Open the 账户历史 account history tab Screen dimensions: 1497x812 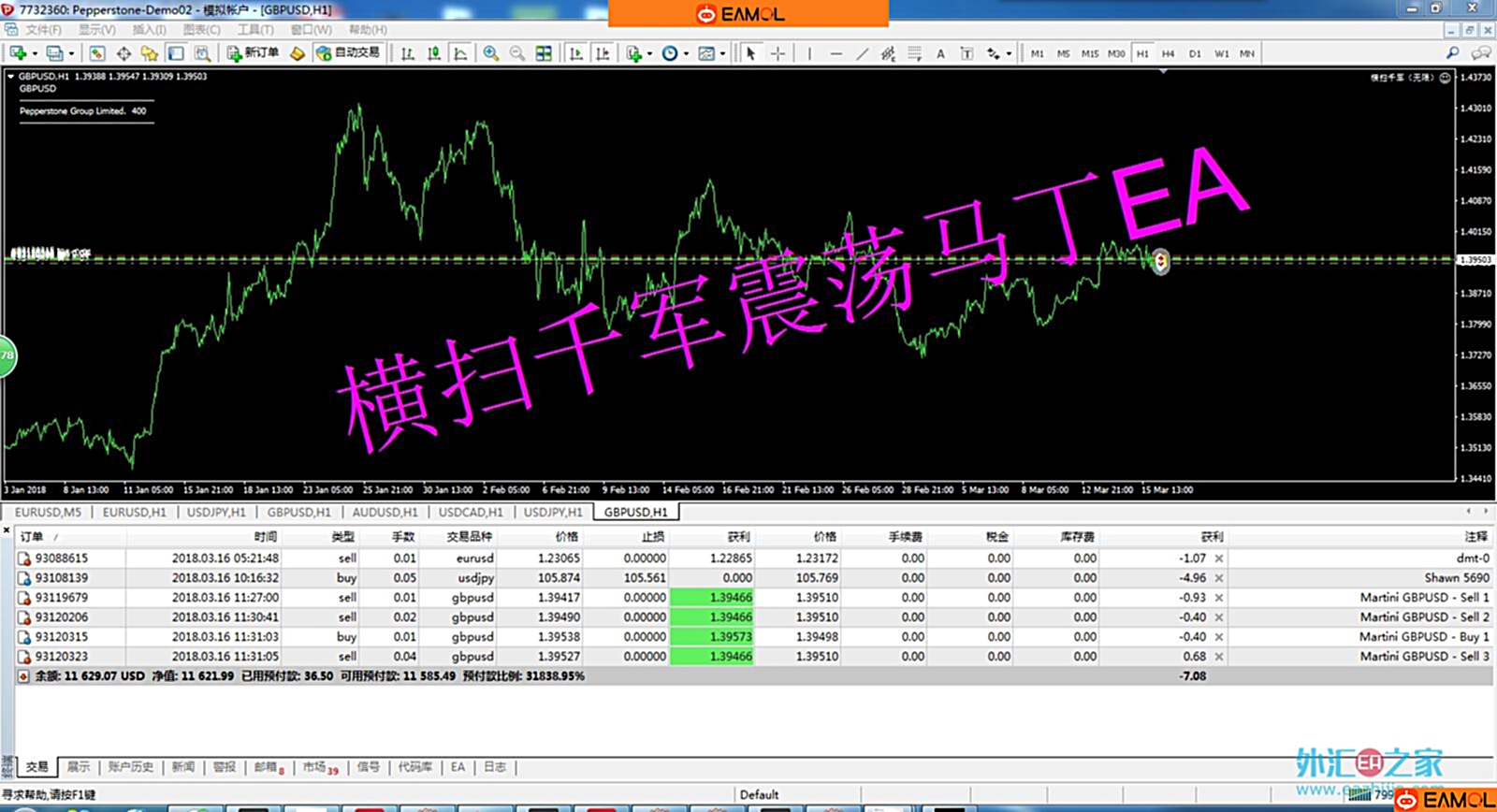pyautogui.click(x=130, y=767)
